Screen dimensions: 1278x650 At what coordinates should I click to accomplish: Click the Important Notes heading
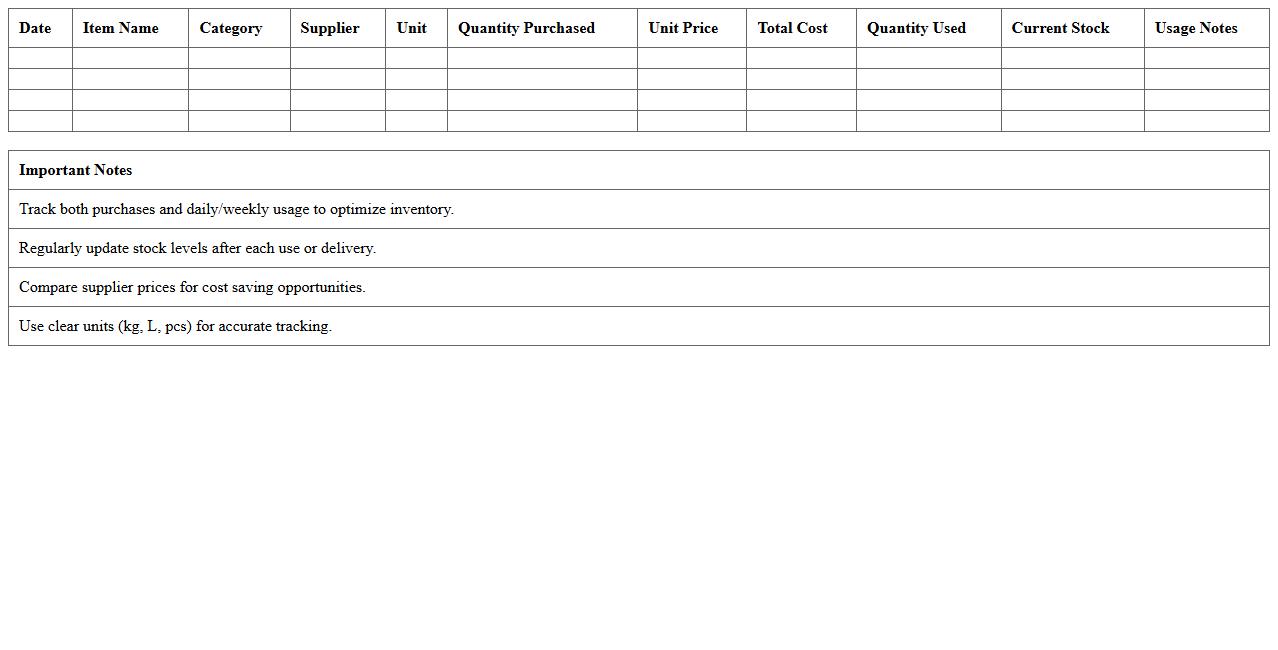pyautogui.click(x=76, y=170)
